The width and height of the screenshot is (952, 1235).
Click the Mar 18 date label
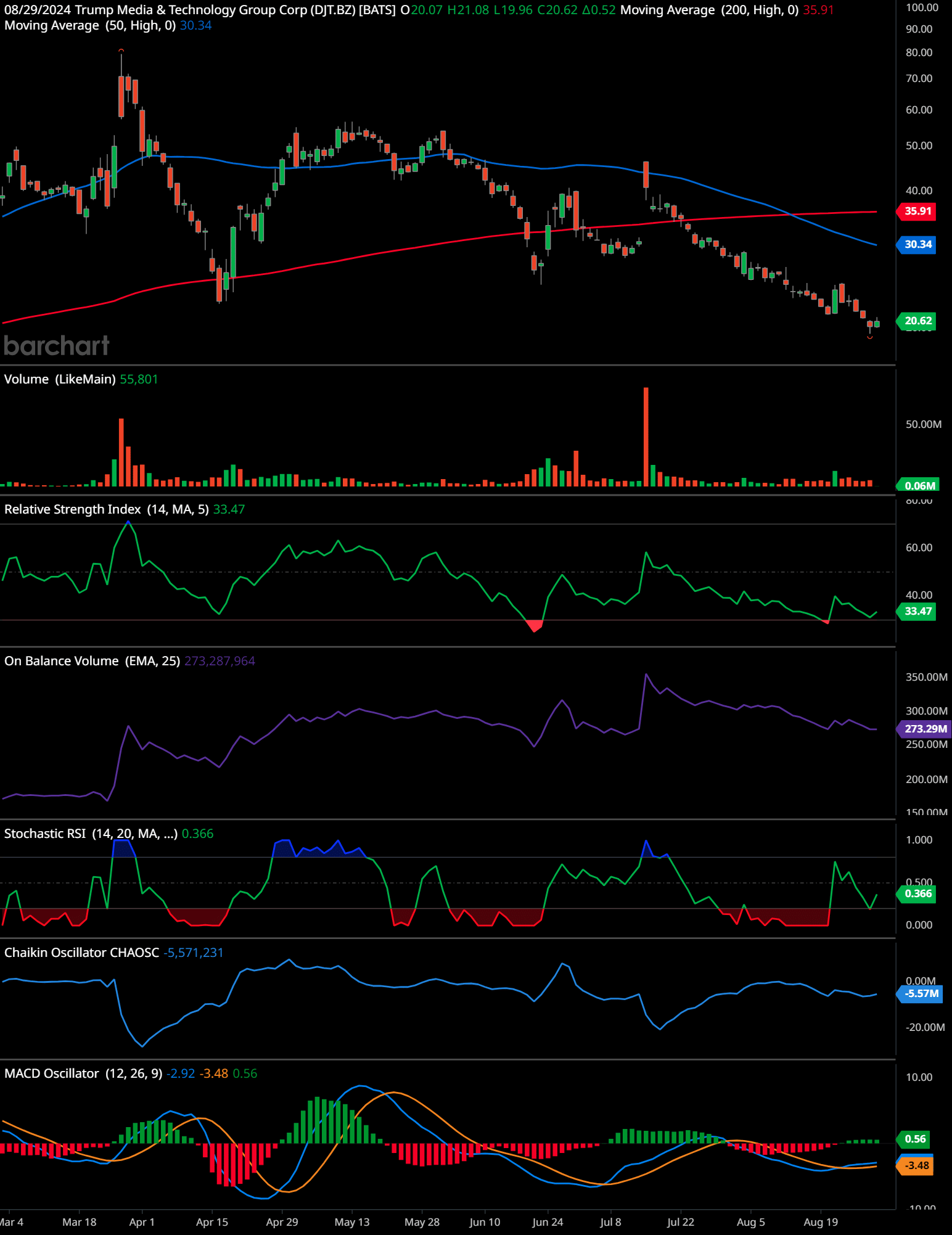pos(80,1222)
